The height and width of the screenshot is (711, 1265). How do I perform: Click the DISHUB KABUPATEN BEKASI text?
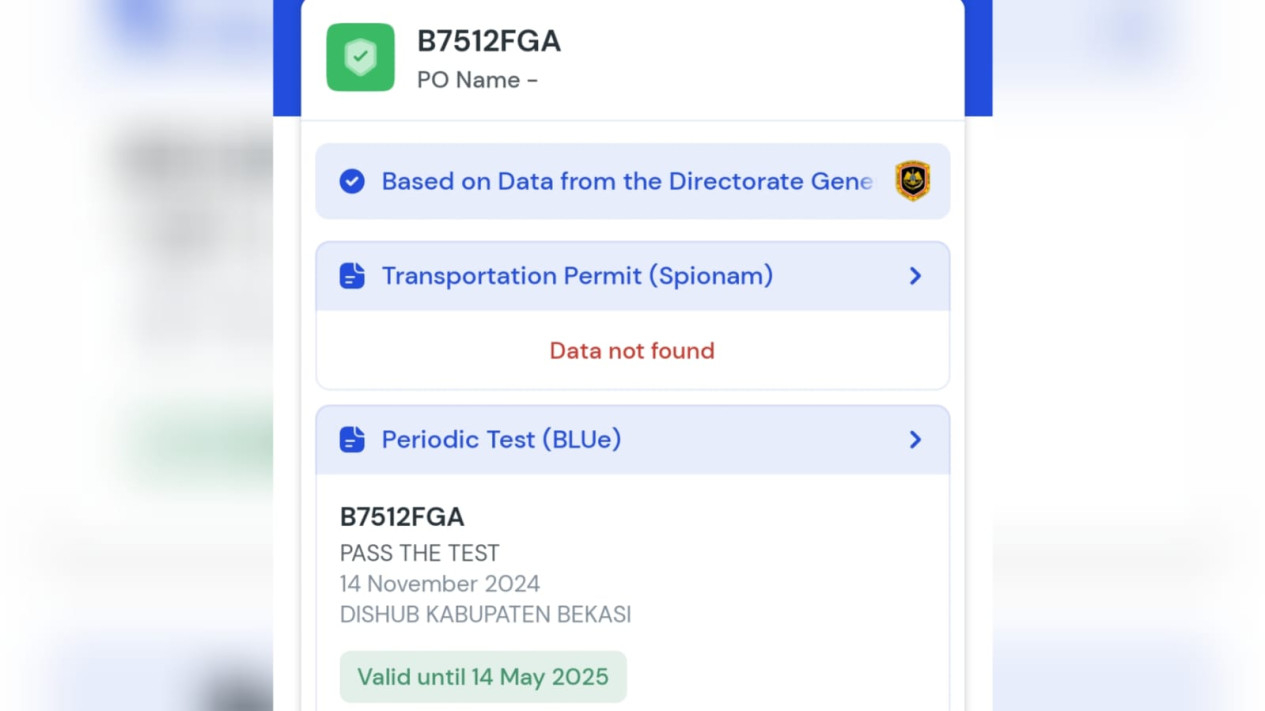485,614
